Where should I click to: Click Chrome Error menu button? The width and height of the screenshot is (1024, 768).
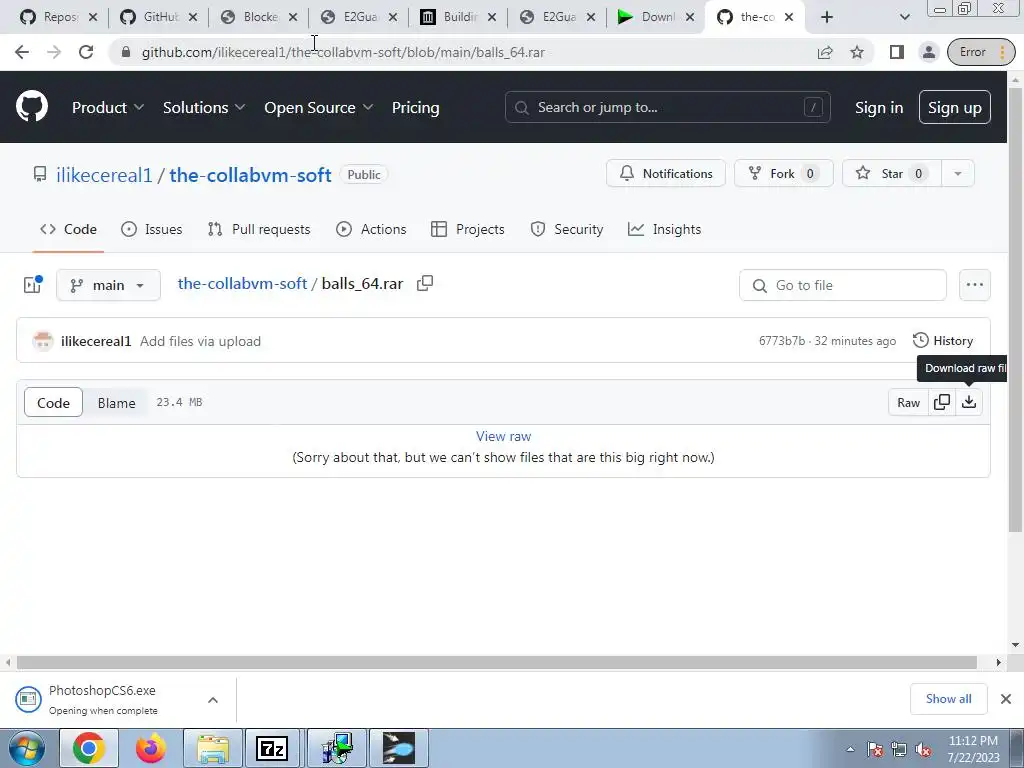981,52
